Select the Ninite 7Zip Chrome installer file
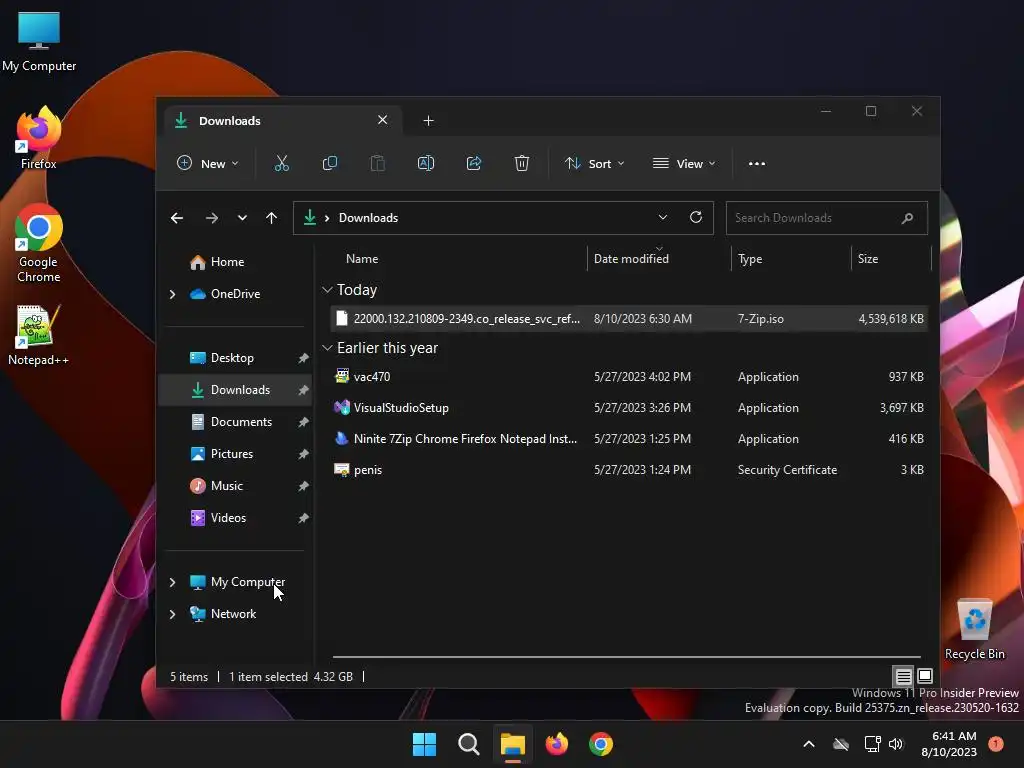Screen dimensions: 1024x768 pyautogui.click(x=629, y=439)
